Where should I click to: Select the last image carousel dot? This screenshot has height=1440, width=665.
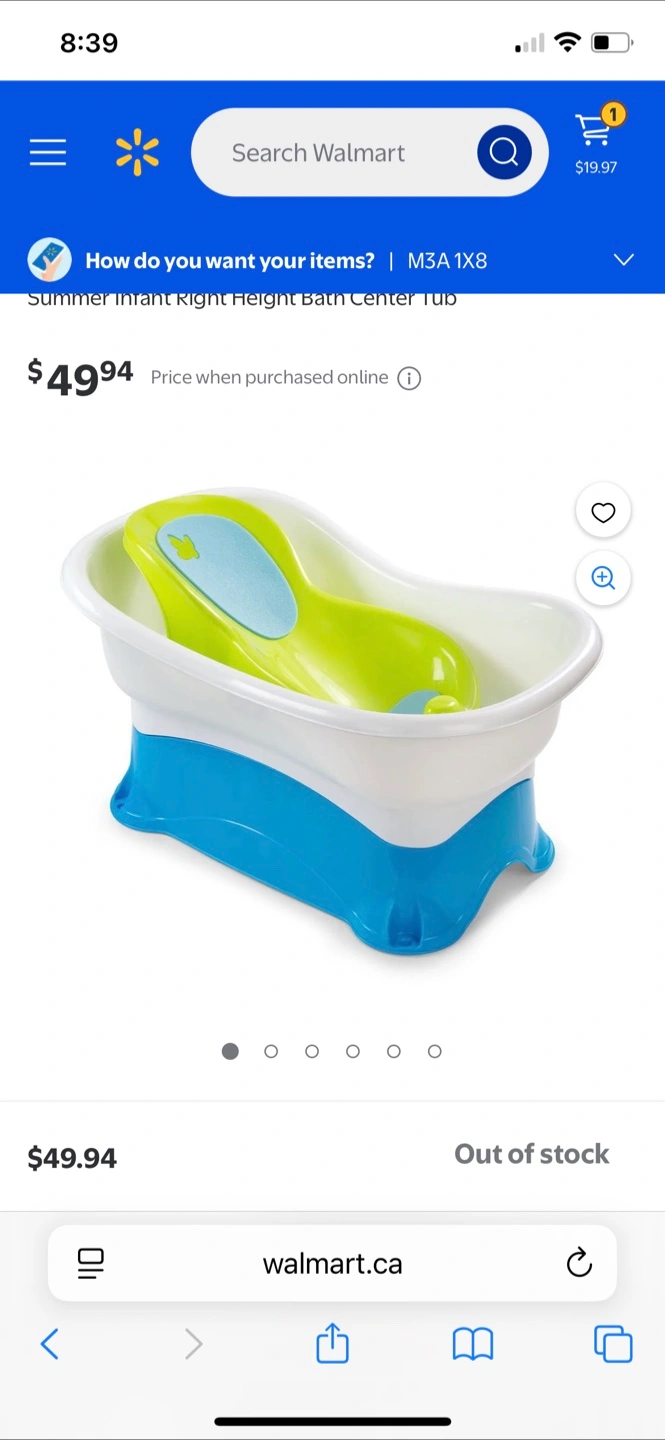point(435,1051)
